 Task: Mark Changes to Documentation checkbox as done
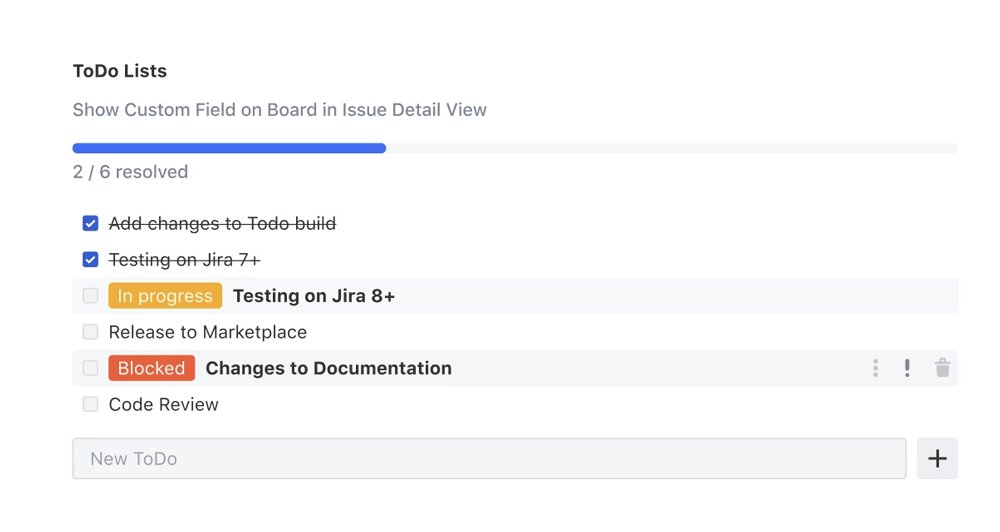click(91, 368)
